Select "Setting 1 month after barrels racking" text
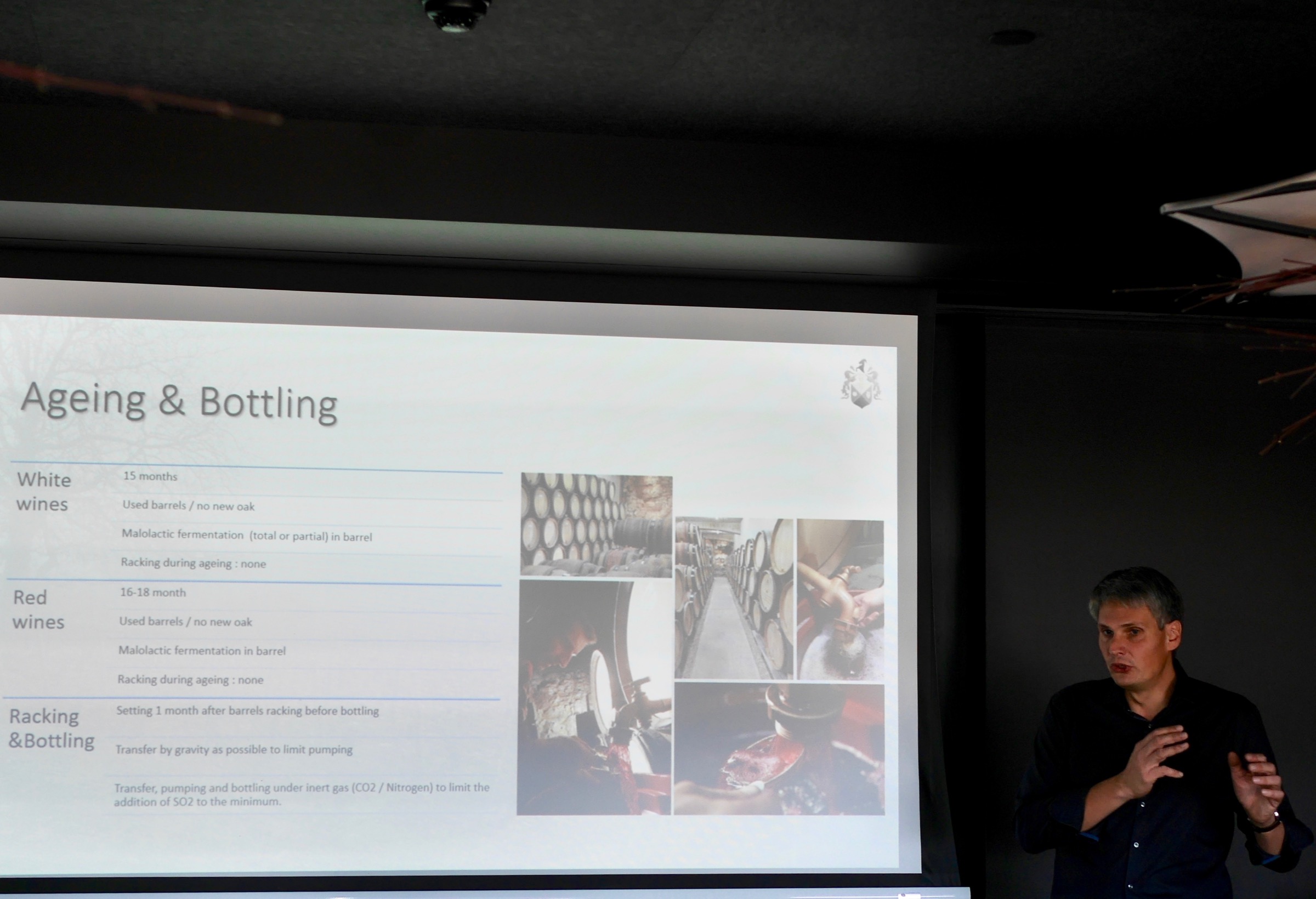The image size is (1316, 899). [x=247, y=710]
